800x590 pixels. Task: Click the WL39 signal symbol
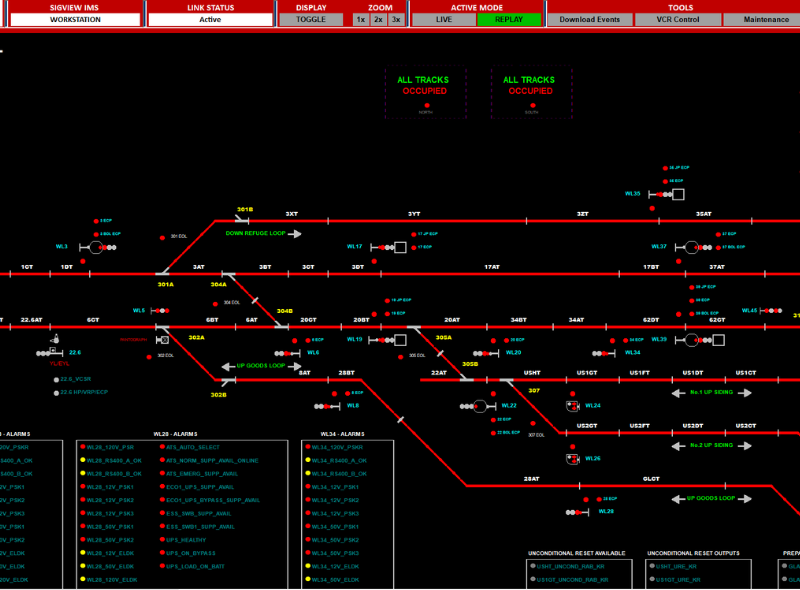(x=699, y=340)
